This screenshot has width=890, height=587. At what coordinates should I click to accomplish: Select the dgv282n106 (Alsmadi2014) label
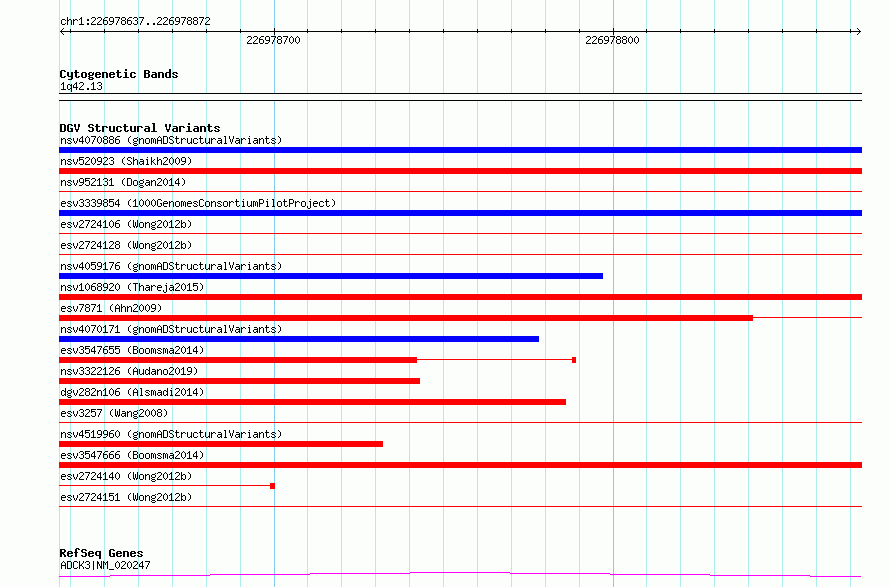pyautogui.click(x=132, y=392)
